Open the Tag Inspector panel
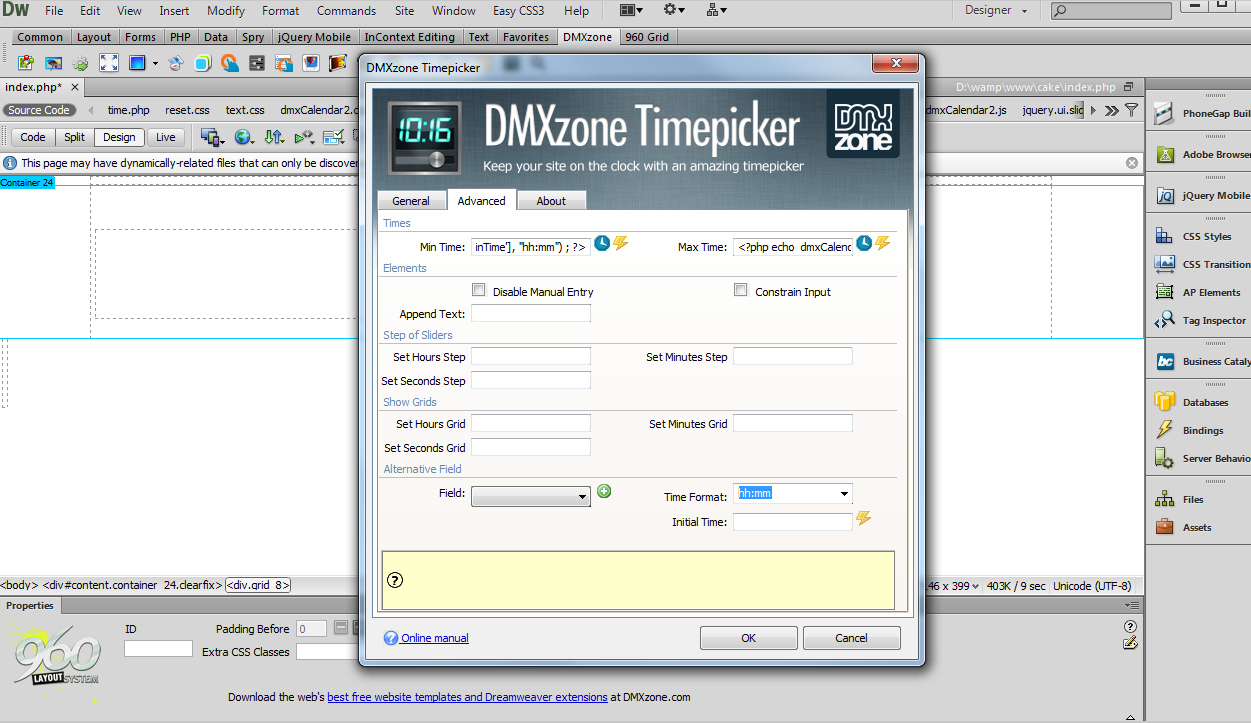Image resolution: width=1251 pixels, height=723 pixels. pos(1200,321)
